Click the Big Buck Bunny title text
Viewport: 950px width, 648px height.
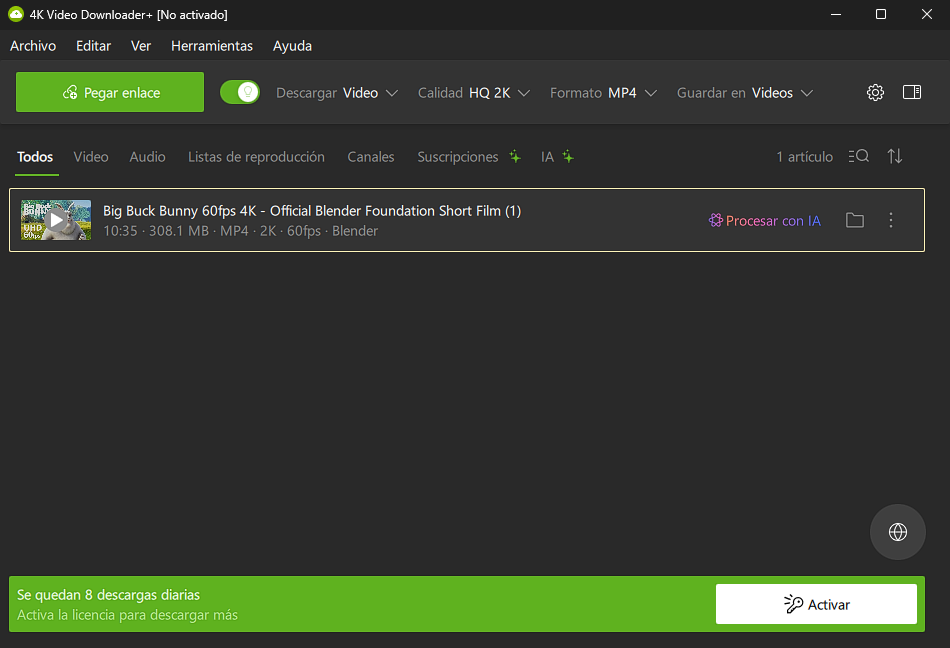tap(312, 211)
